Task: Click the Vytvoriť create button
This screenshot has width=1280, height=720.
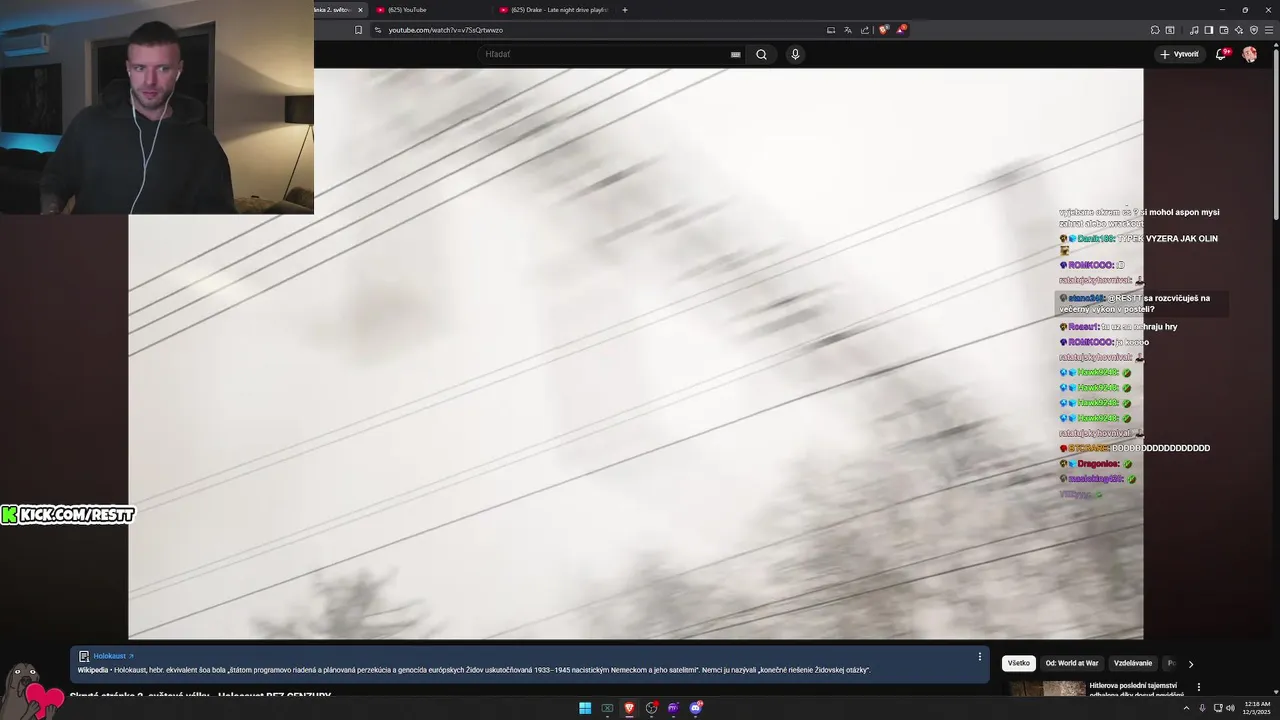Action: [1179, 54]
